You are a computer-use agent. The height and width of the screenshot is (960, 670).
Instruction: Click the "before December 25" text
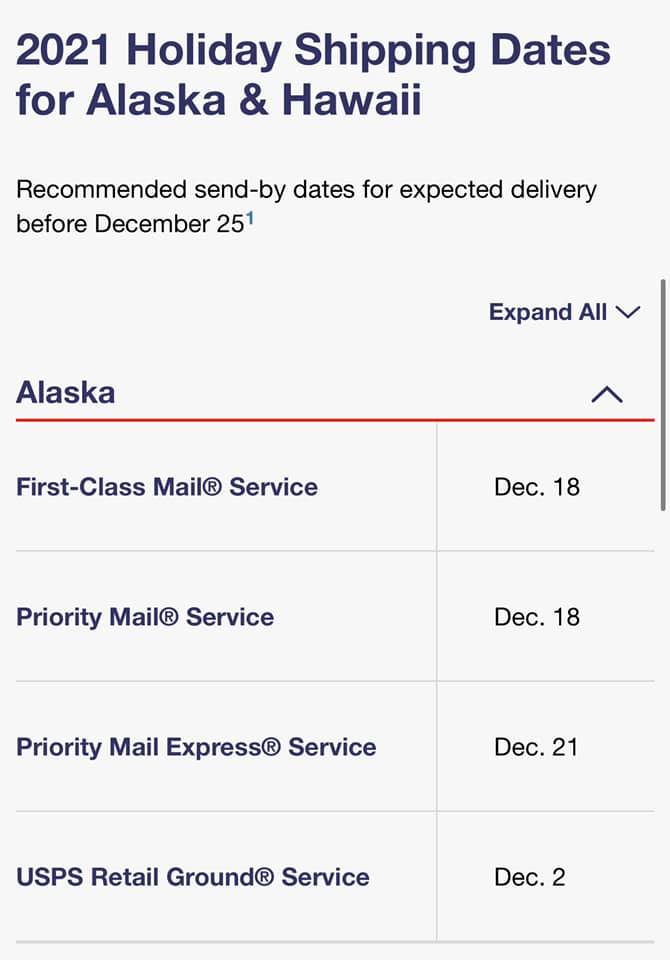click(x=129, y=223)
